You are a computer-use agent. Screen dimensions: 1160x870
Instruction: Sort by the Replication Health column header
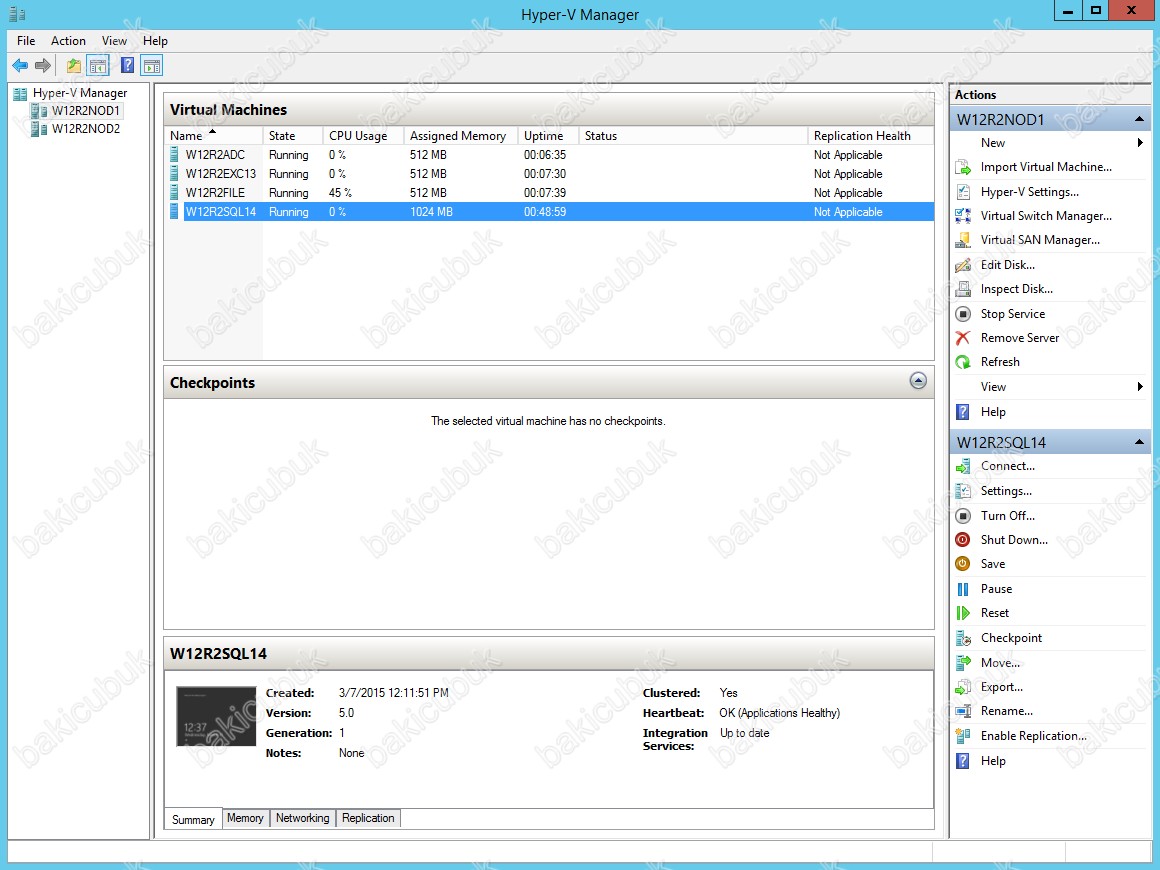(x=871, y=135)
